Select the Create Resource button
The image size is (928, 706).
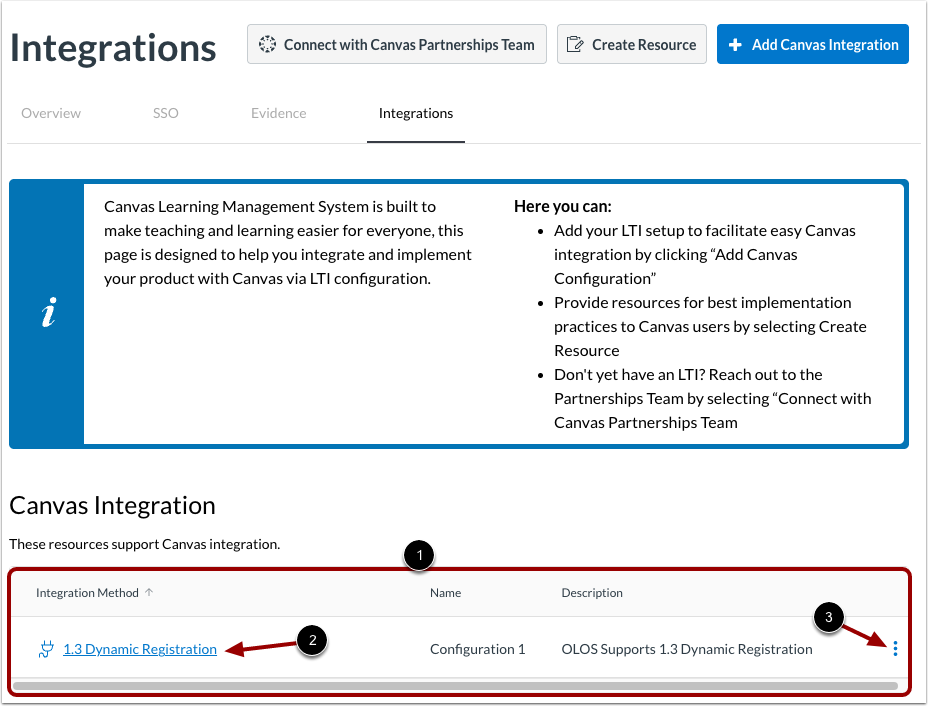(631, 44)
